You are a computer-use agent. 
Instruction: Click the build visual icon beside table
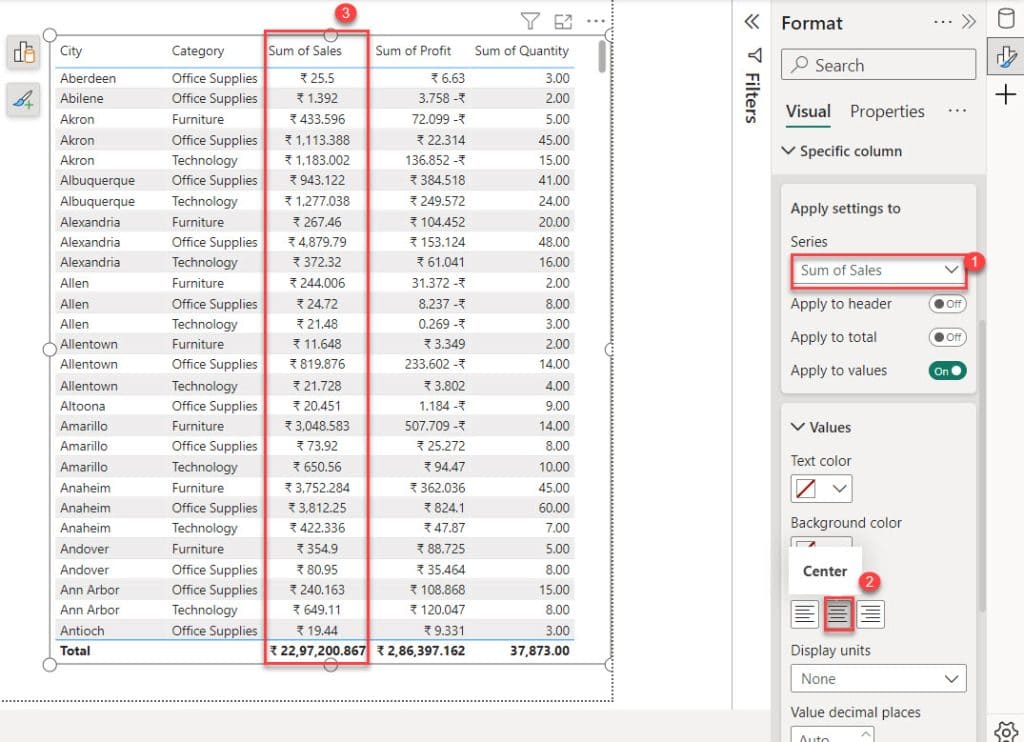tap(24, 52)
